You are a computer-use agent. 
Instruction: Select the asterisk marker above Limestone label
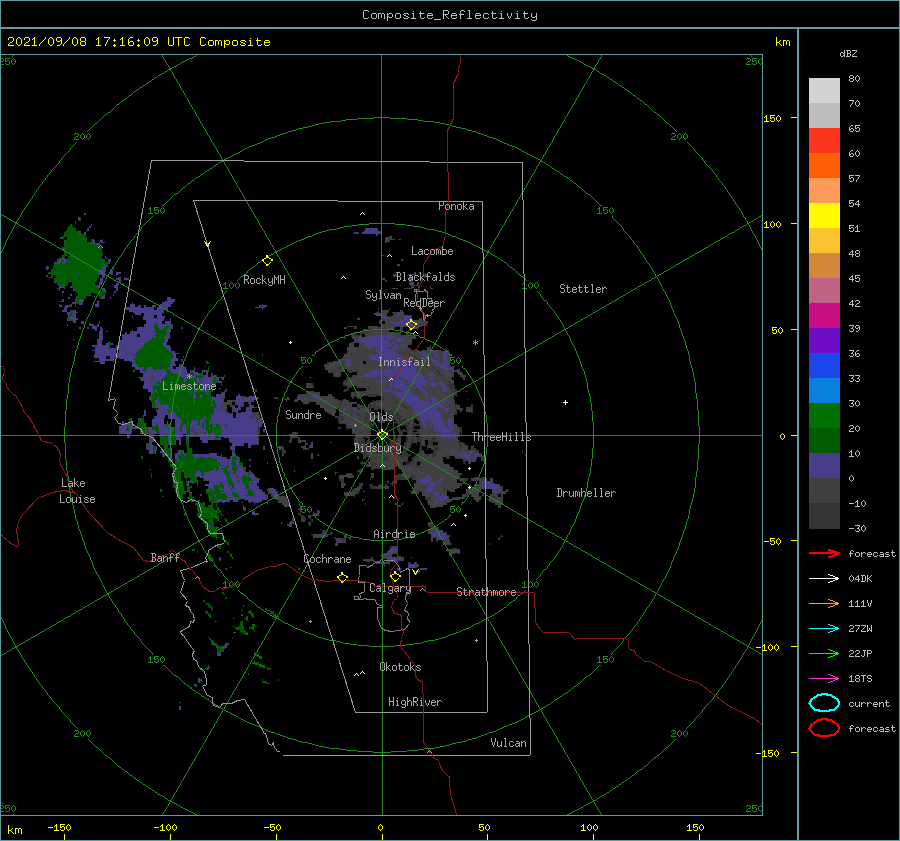pyautogui.click(x=189, y=377)
